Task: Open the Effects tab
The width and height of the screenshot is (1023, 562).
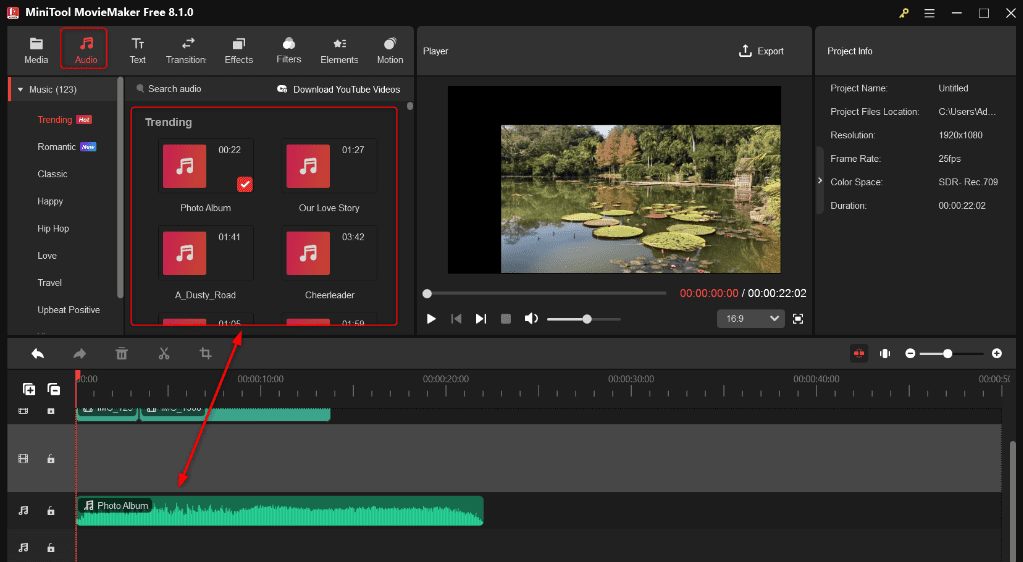Action: (239, 50)
